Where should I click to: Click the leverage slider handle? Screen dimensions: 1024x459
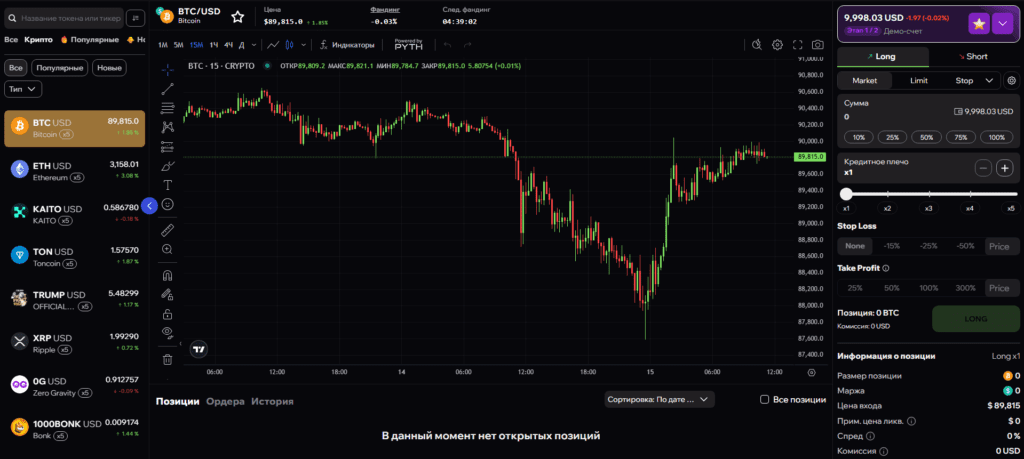(x=846, y=194)
